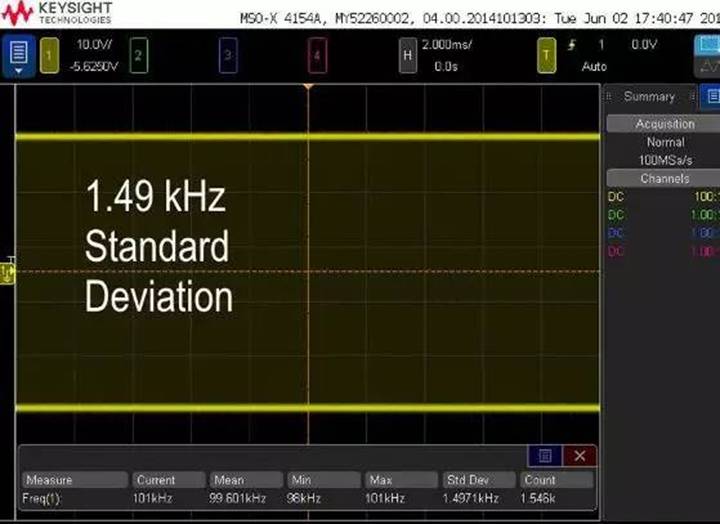
Task: Close the measurement results panel
Action: pos(579,456)
